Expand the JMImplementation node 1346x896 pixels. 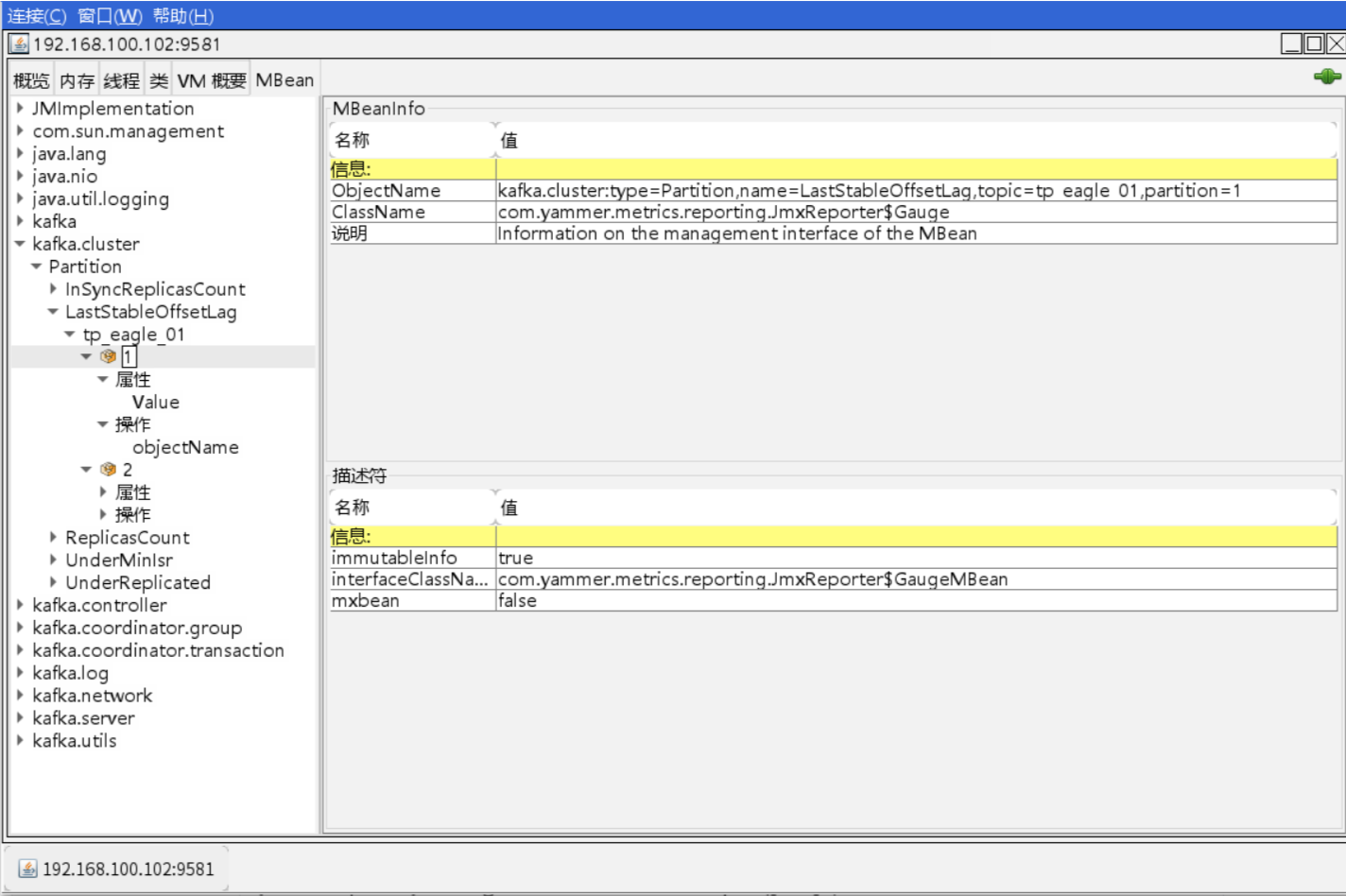(20, 108)
